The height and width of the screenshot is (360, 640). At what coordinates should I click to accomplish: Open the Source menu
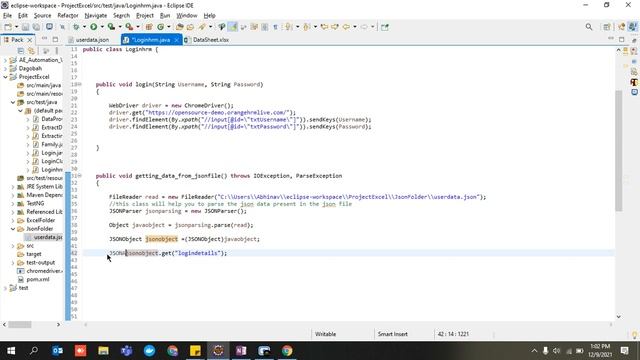coord(42,16)
